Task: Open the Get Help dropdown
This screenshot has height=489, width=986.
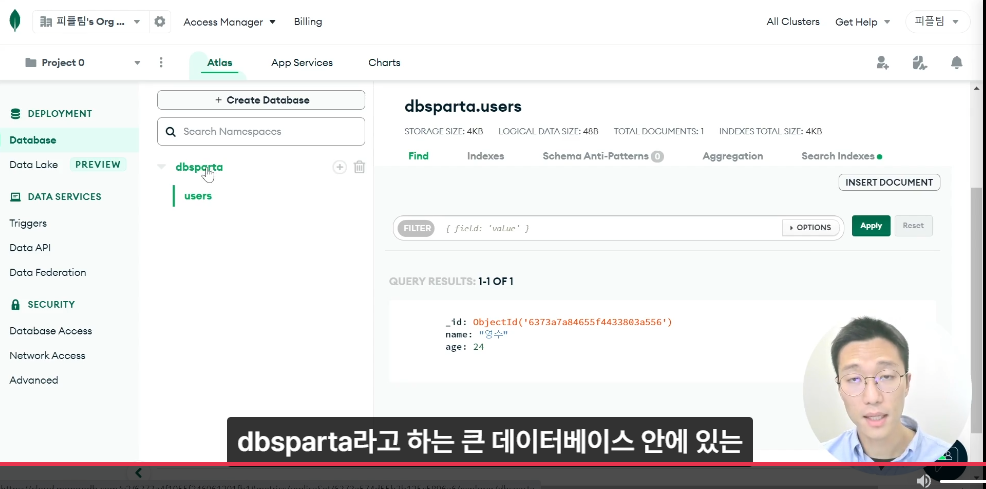Action: tap(863, 22)
